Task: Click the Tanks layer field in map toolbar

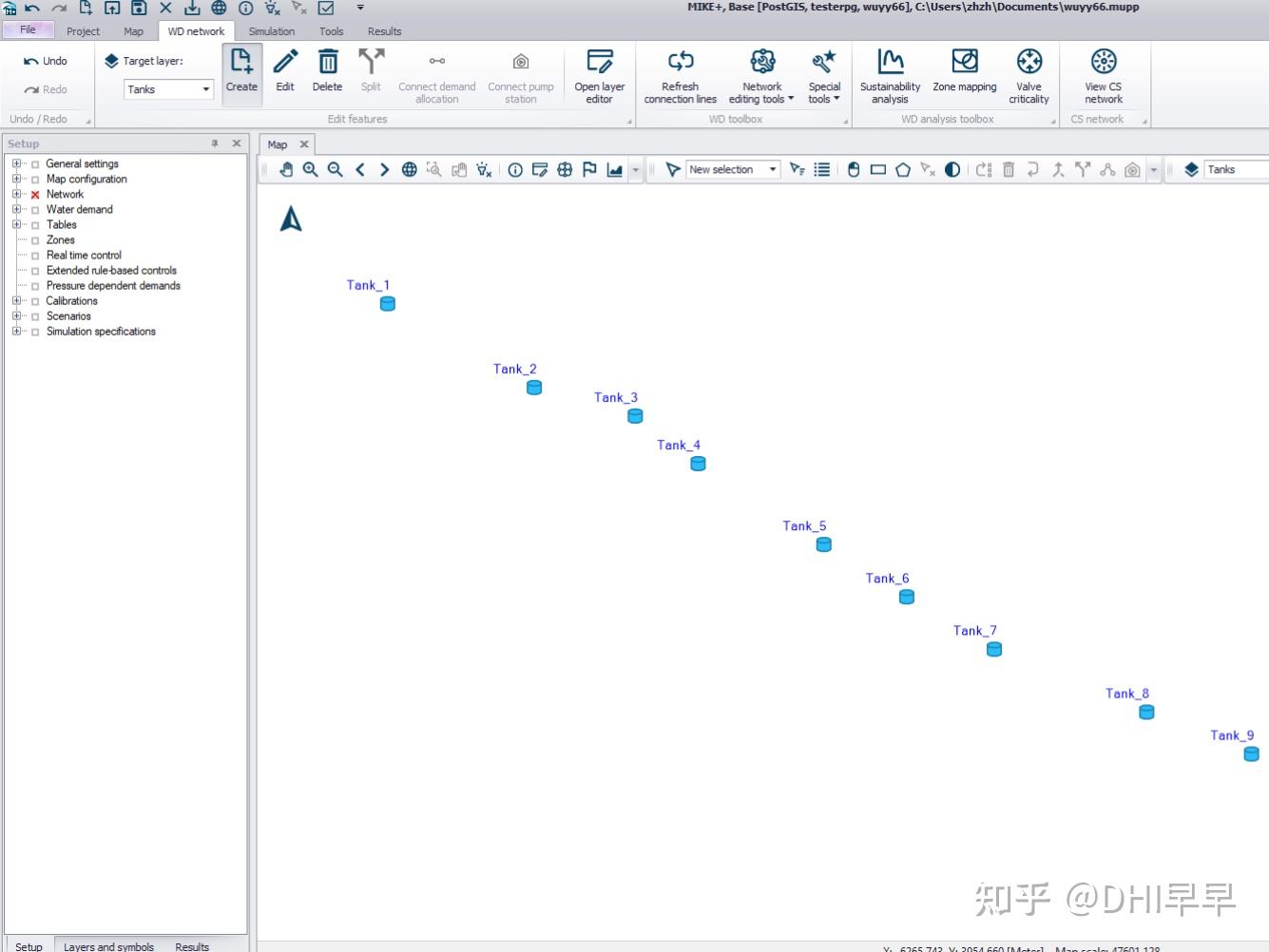Action: coord(1236,169)
